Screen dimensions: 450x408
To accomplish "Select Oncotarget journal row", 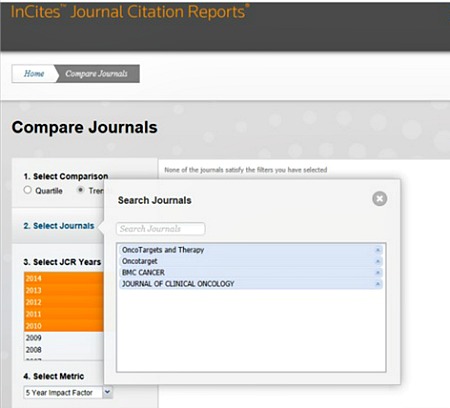I will (251, 261).
